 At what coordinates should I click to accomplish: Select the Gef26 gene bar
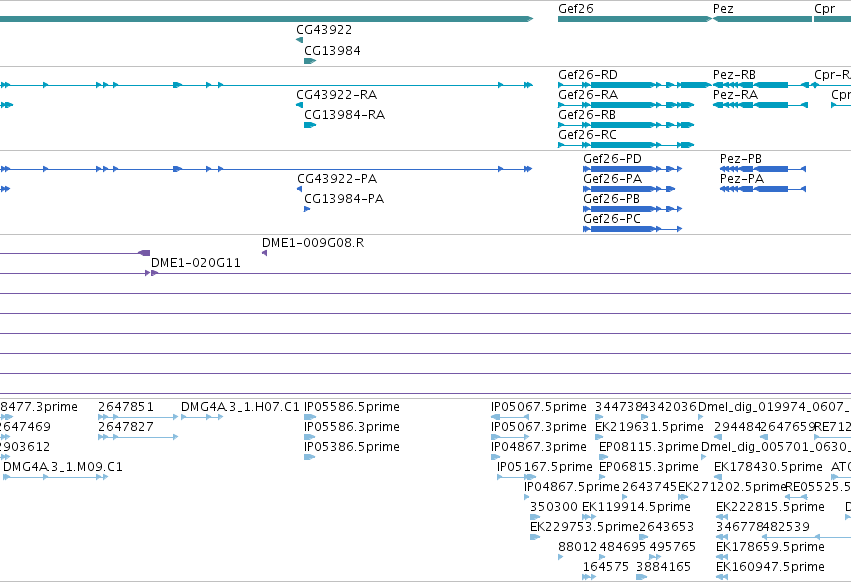tap(634, 19)
